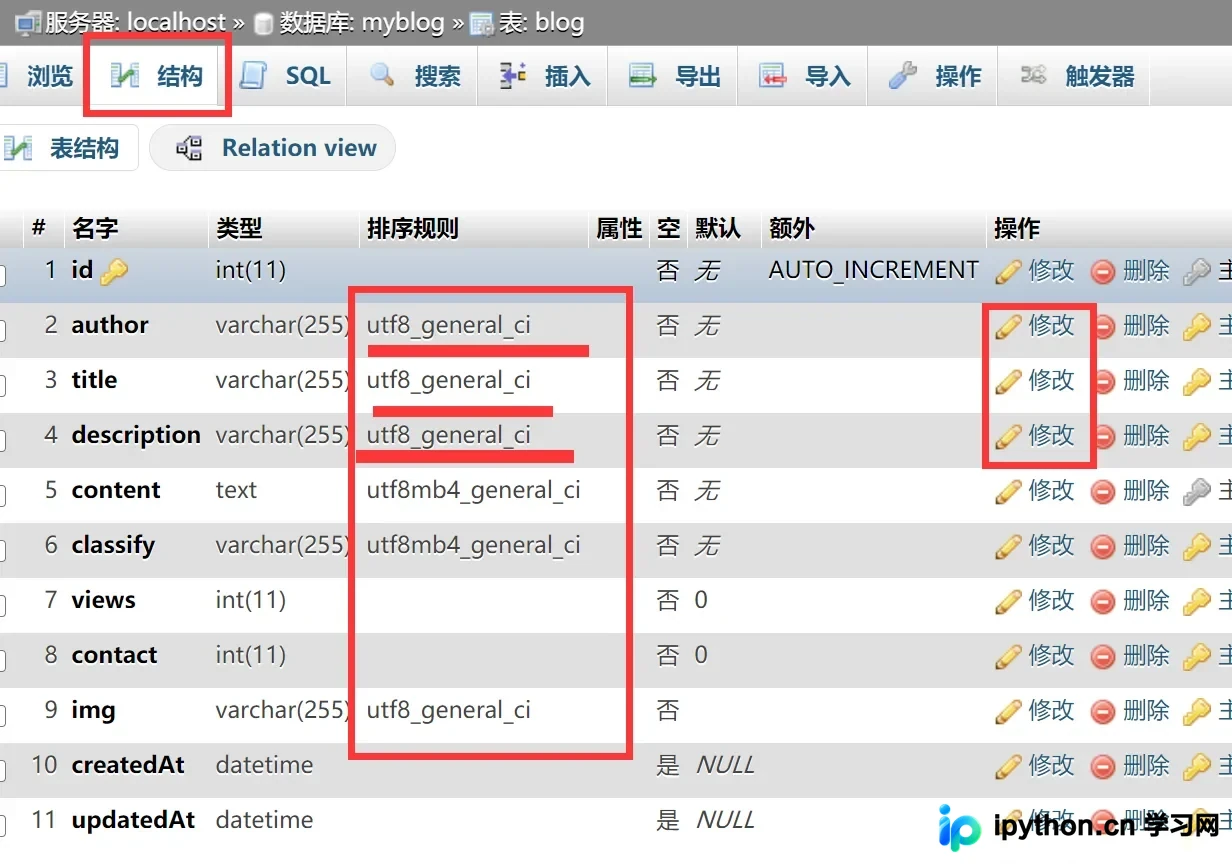
Task: Click the pencil edit icon for author column
Action: point(1008,326)
